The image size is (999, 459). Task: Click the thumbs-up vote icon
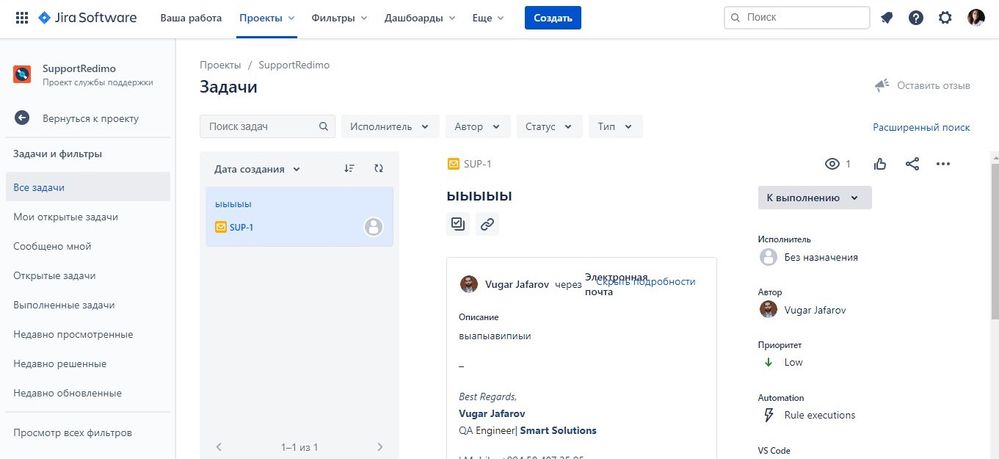point(880,164)
